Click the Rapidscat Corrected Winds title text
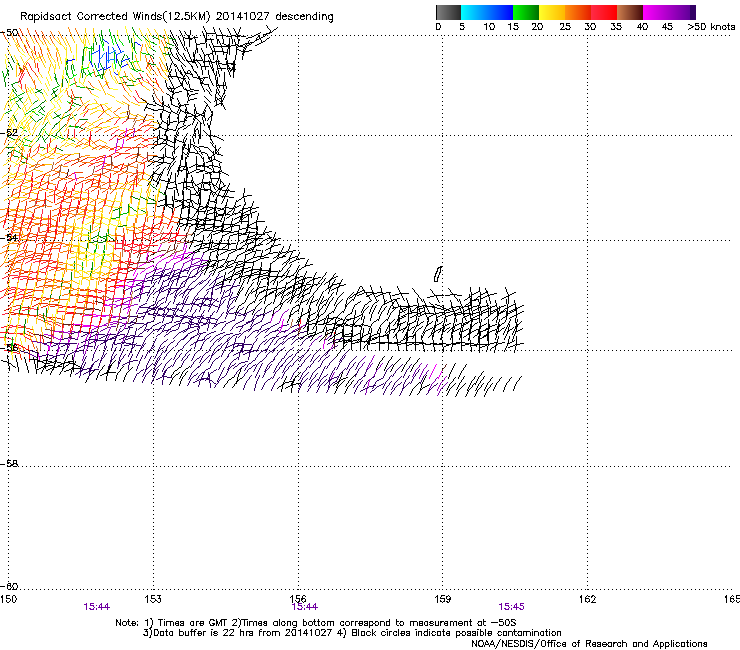Image resolution: width=740 pixels, height=650 pixels. 177,17
